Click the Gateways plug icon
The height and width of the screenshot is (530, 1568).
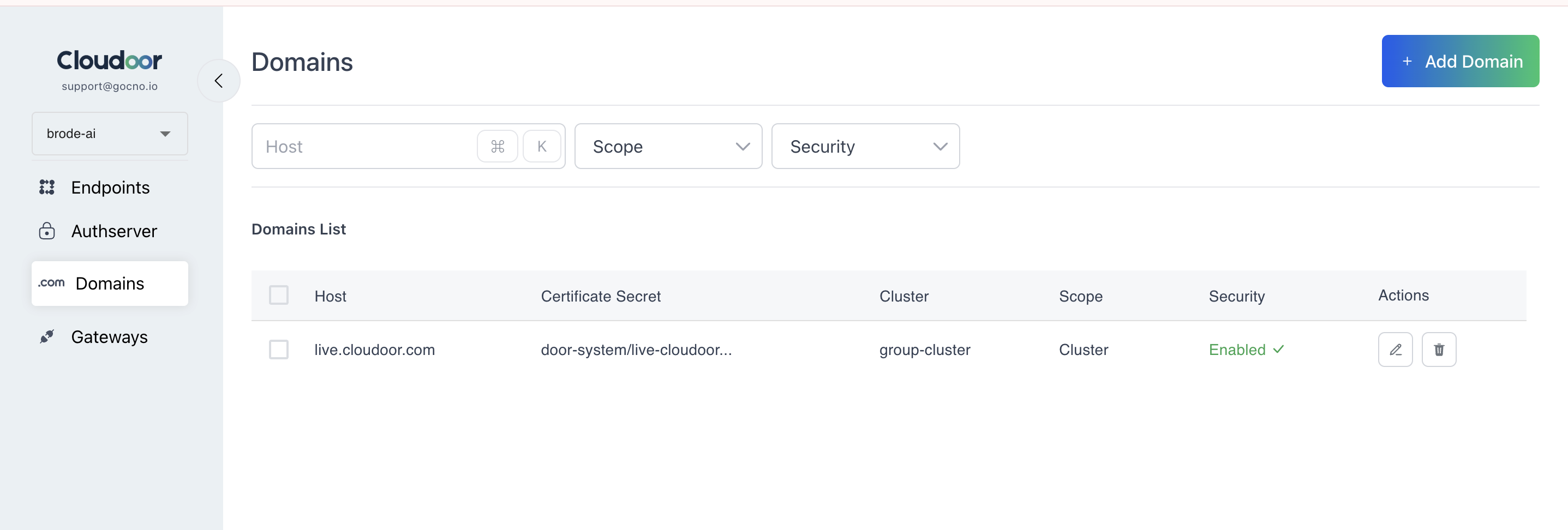[47, 336]
